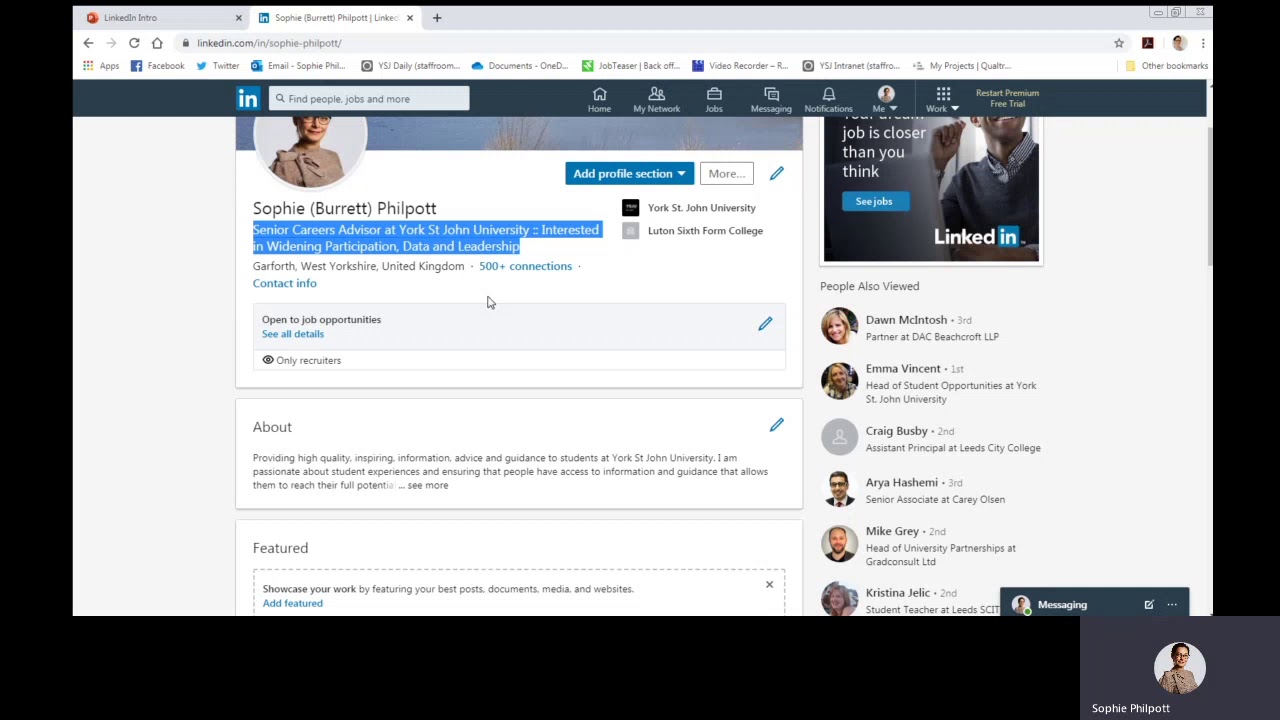1280x720 pixels.
Task: Click the LinkedIn search box
Action: coord(369,98)
